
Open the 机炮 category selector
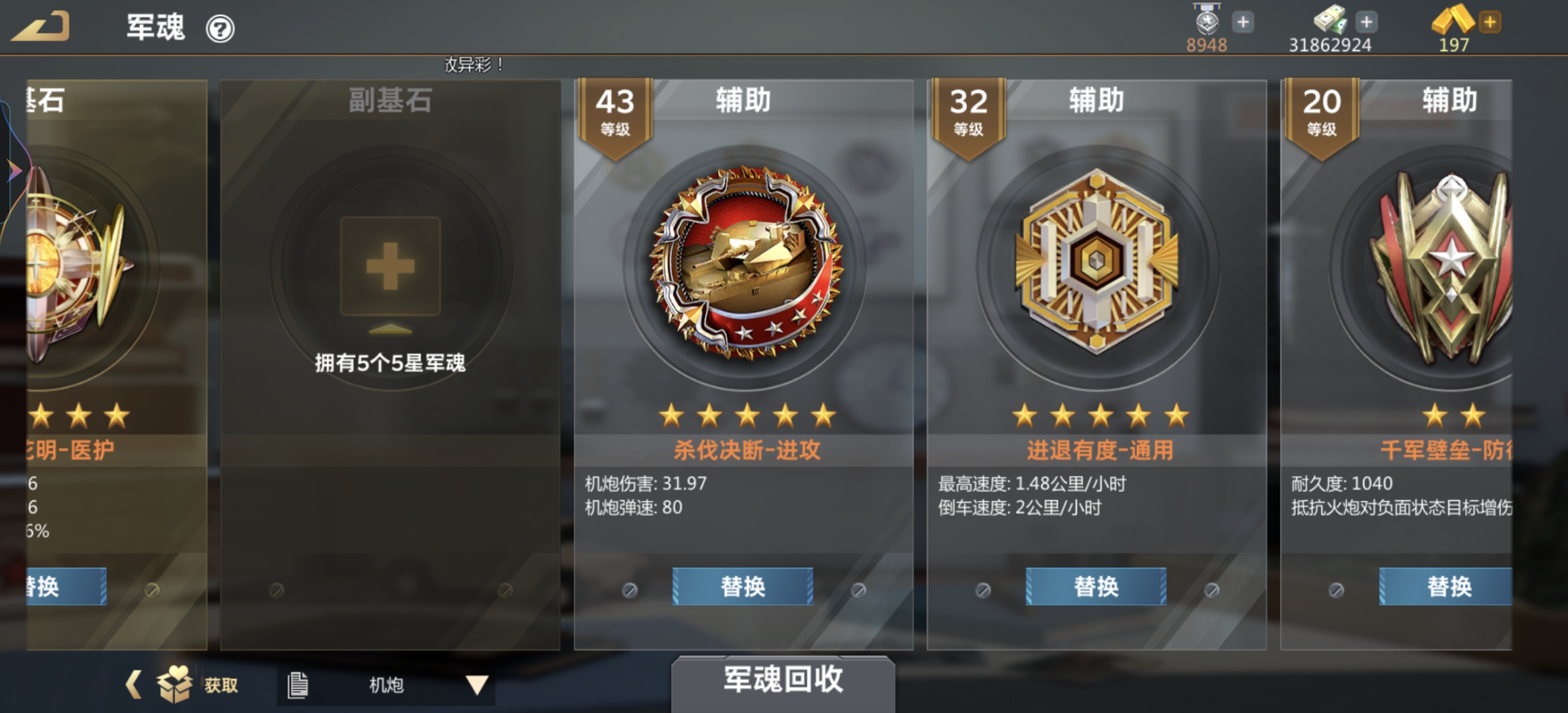click(386, 685)
